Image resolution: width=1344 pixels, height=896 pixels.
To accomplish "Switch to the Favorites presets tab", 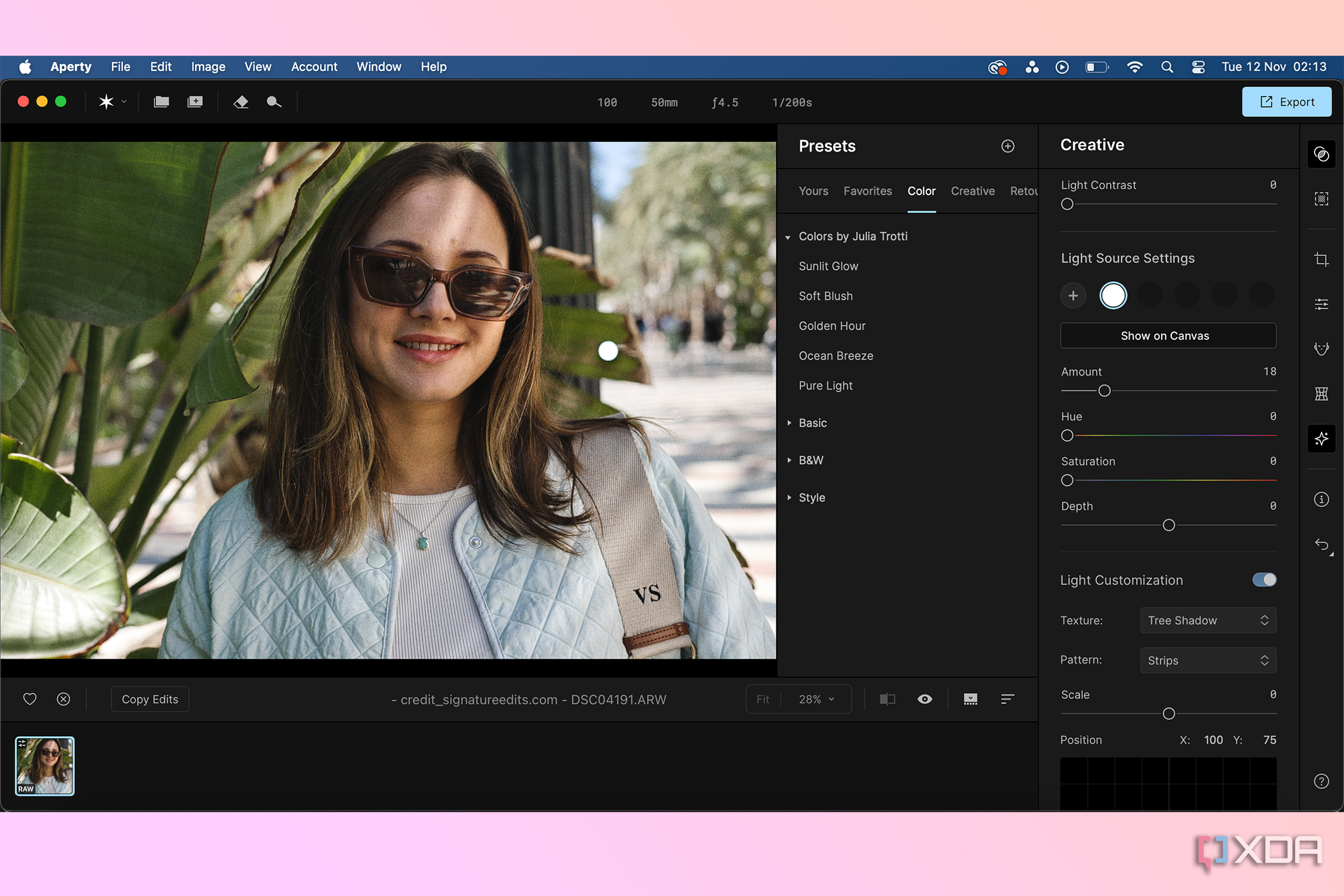I will click(867, 191).
